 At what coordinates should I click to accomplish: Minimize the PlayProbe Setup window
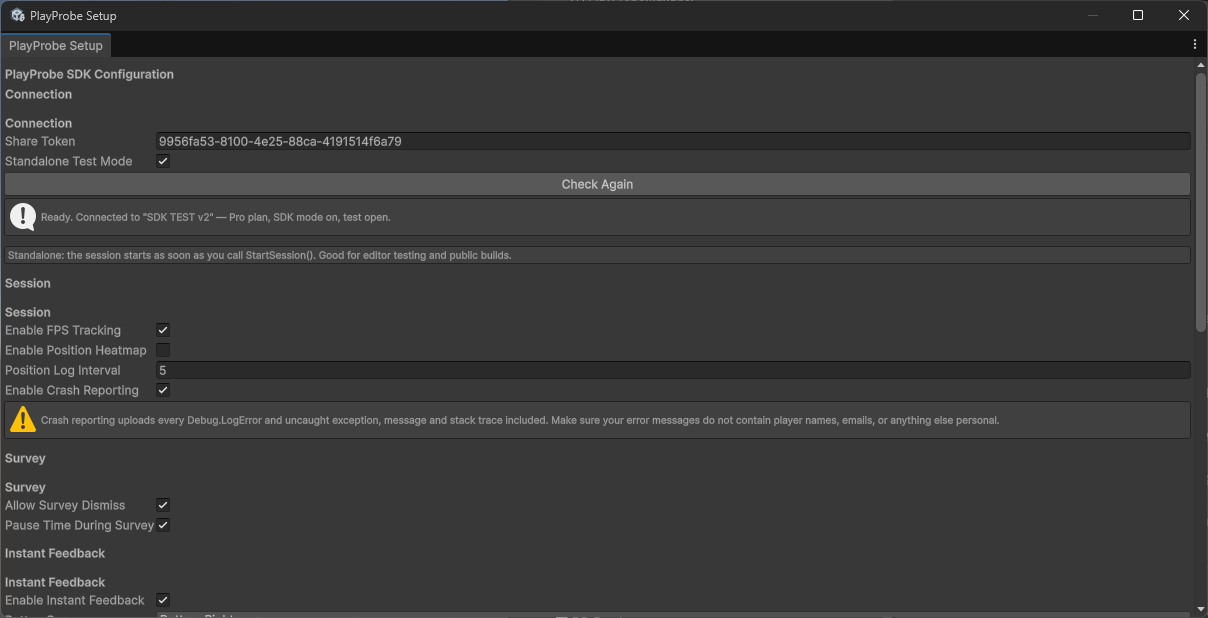(x=1092, y=15)
